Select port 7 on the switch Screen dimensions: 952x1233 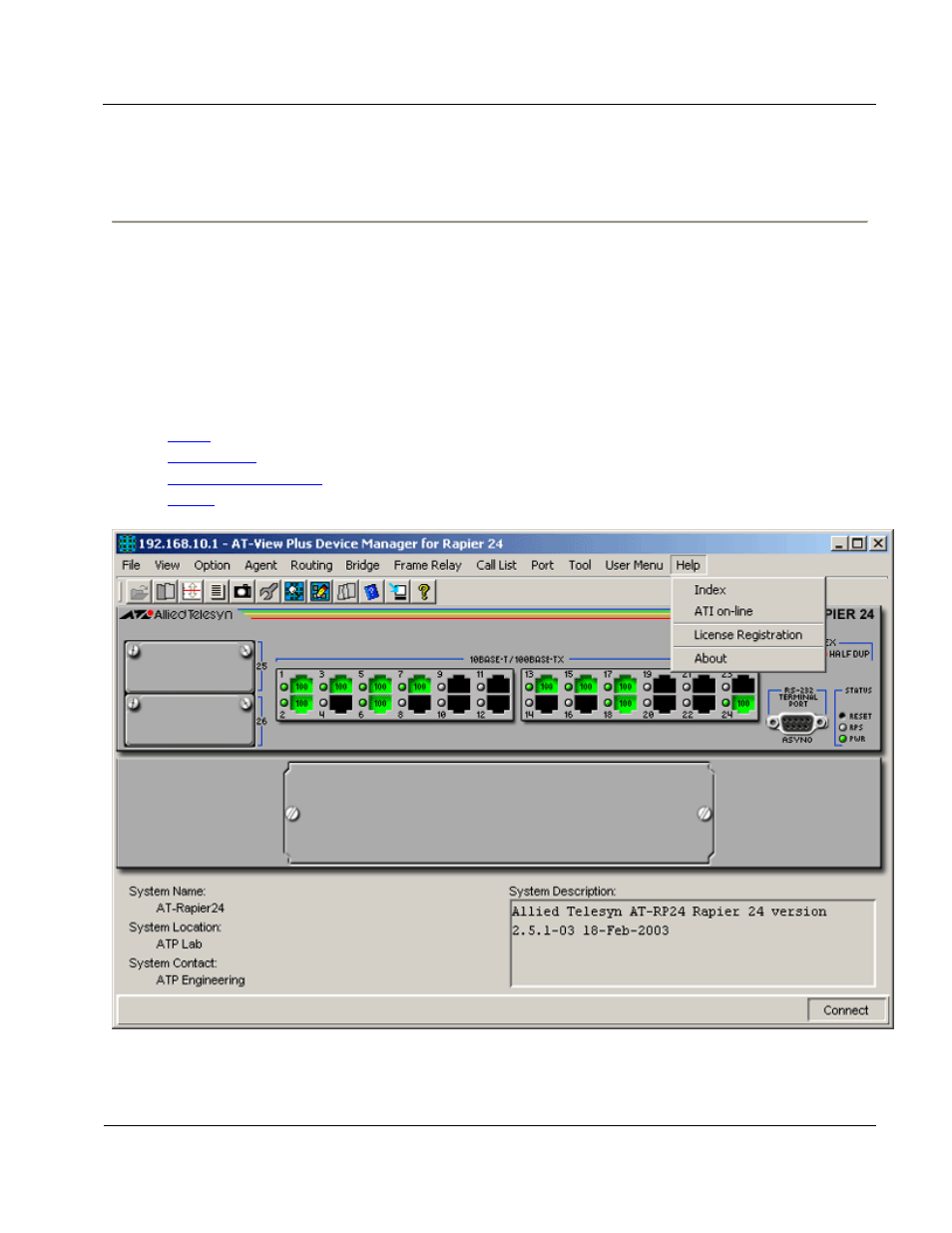(x=420, y=686)
